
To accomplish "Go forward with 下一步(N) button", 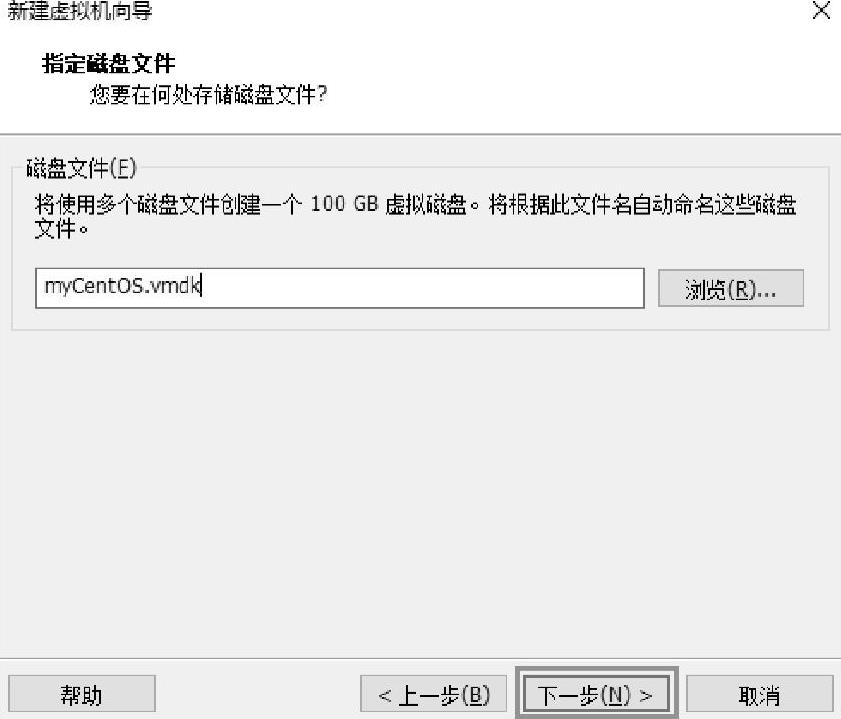I will point(596,695).
